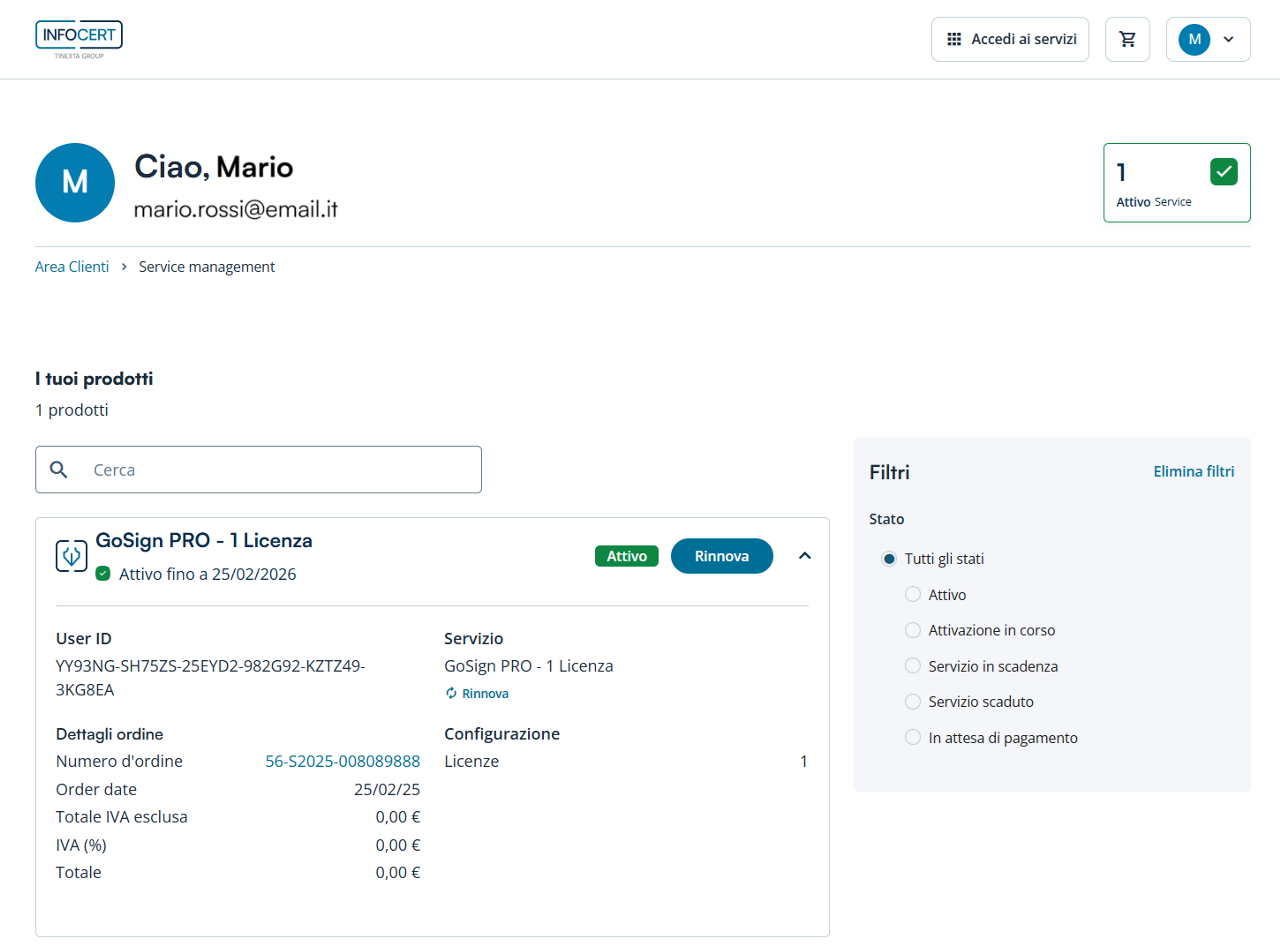Select the Servizio in scadenza filter
The height and width of the screenshot is (946, 1280).
912,666
